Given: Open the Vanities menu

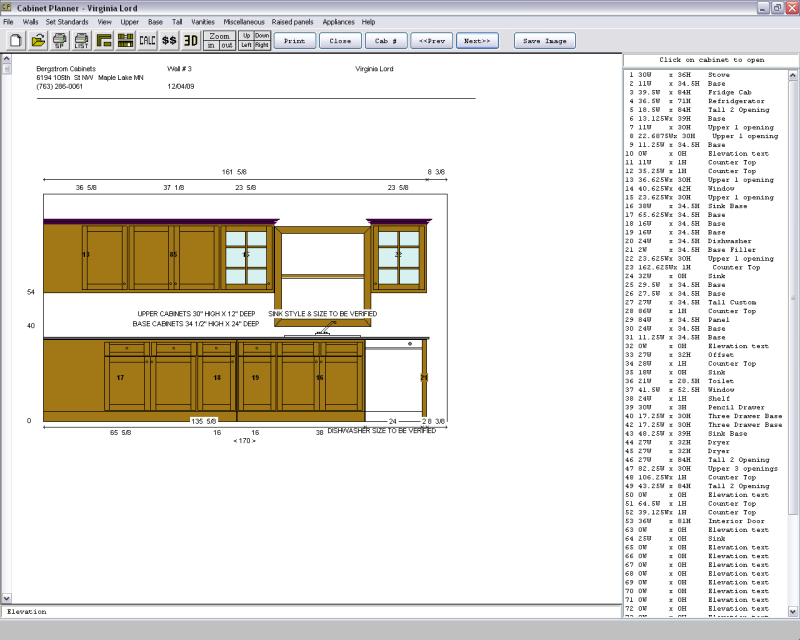Looking at the screenshot, I should [203, 22].
